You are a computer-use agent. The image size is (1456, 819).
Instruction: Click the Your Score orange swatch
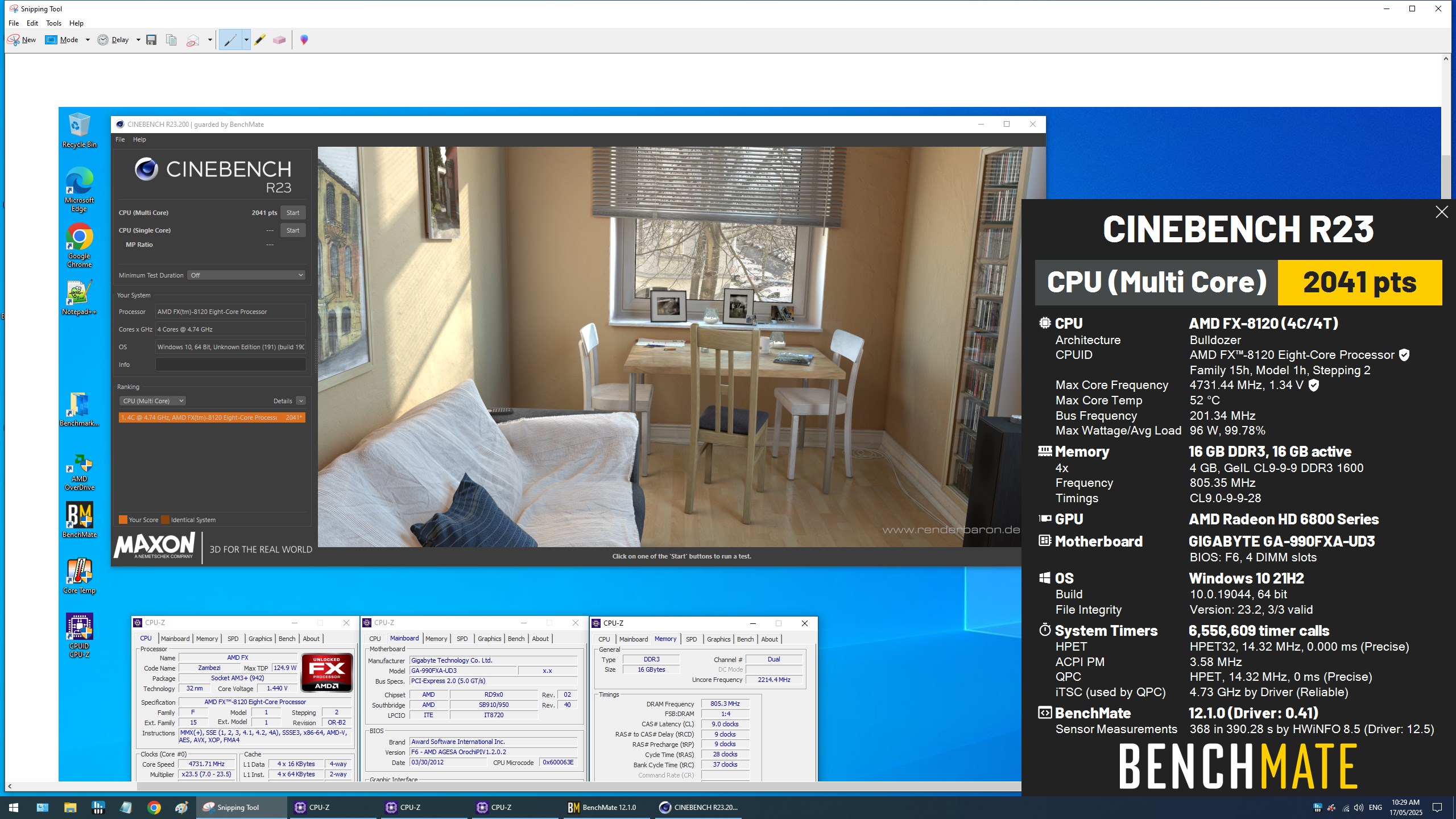click(x=123, y=520)
